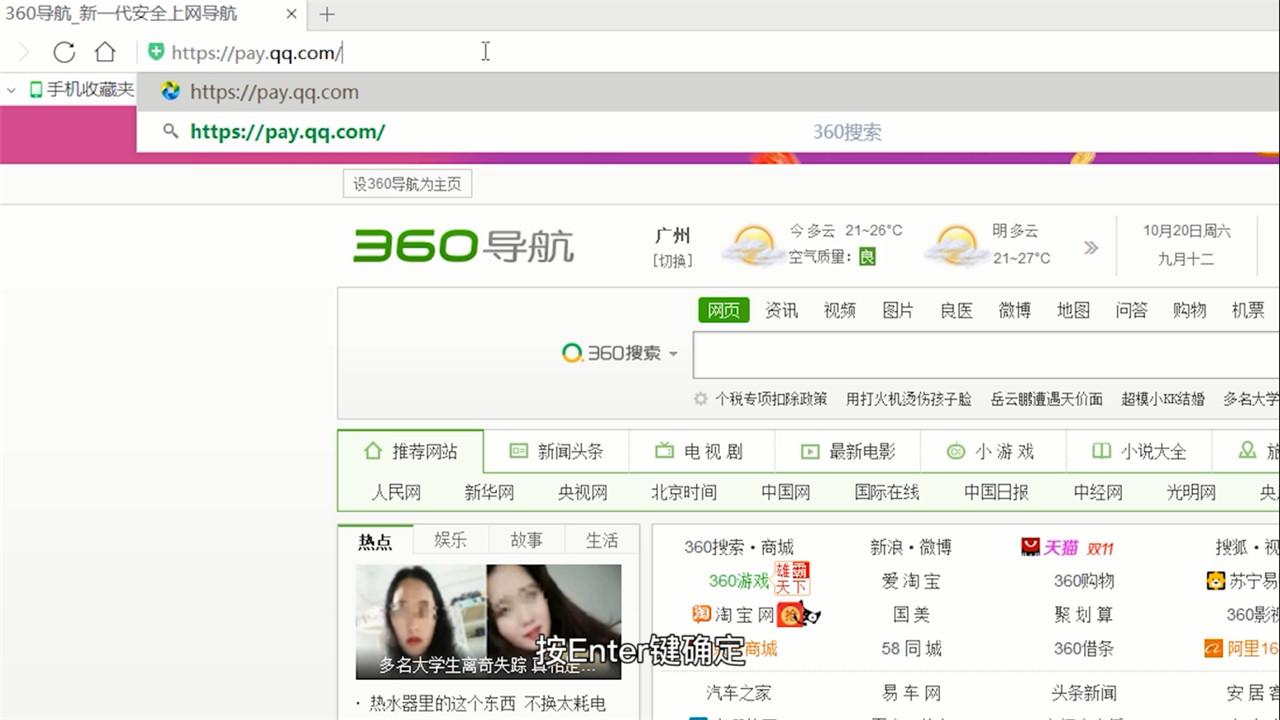Click the 360导航 logo
Image resolution: width=1280 pixels, height=720 pixels.
click(464, 245)
